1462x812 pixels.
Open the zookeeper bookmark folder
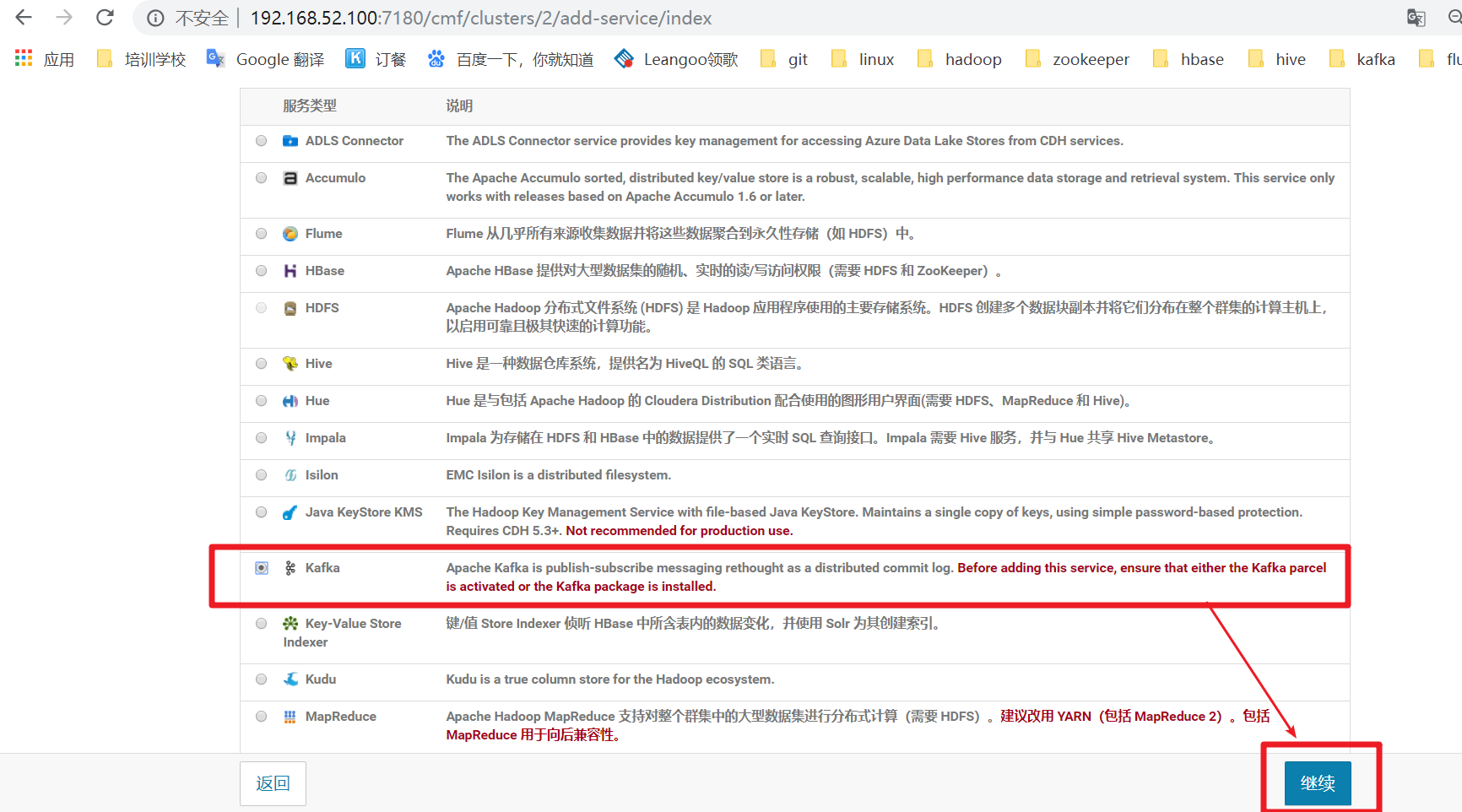(x=1077, y=59)
